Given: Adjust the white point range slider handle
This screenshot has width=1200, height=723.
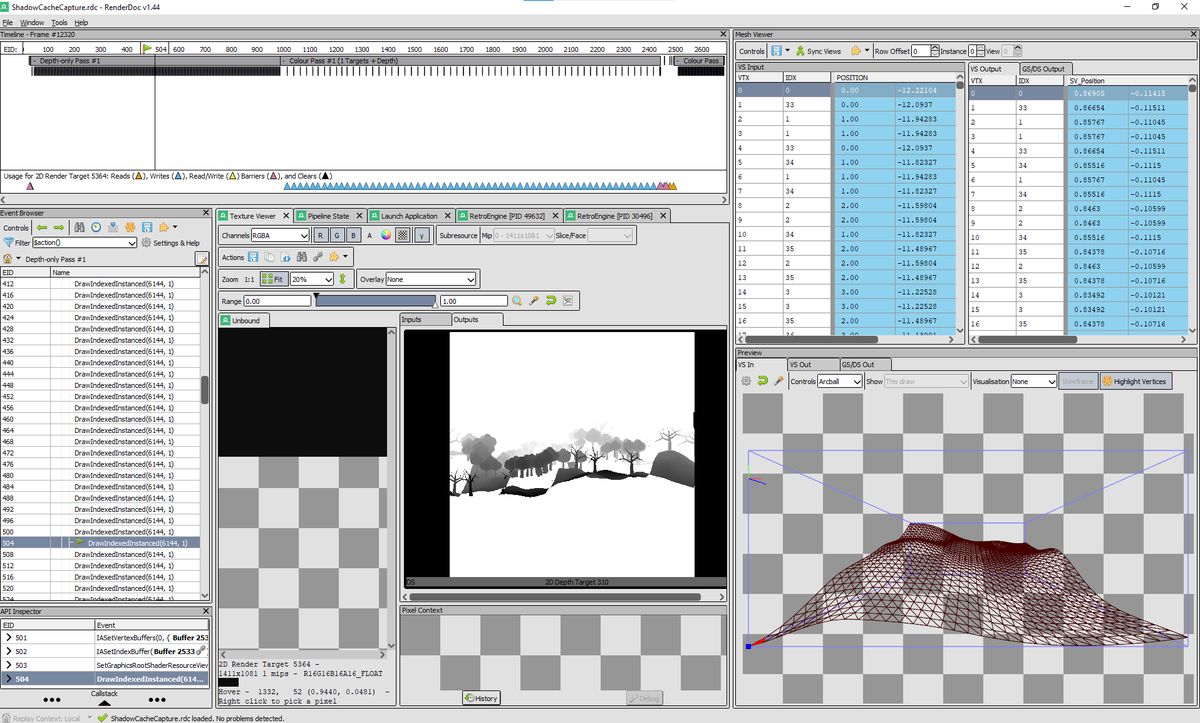Looking at the screenshot, I should coord(435,304).
